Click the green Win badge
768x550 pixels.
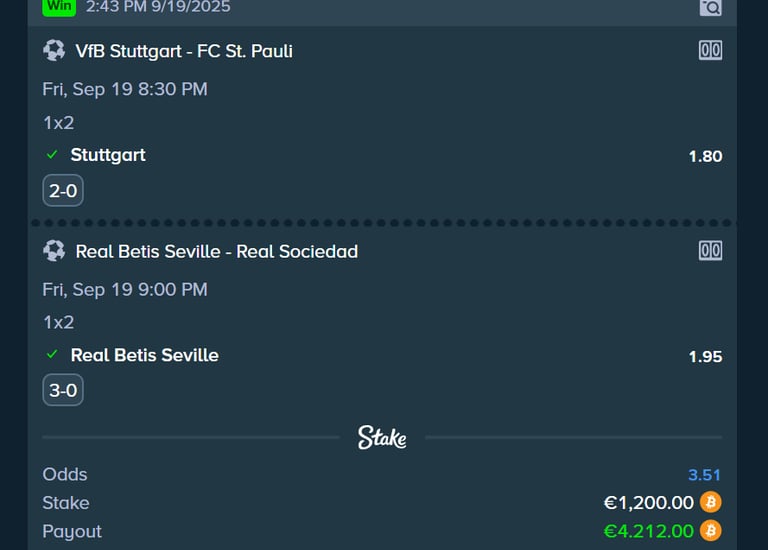59,6
